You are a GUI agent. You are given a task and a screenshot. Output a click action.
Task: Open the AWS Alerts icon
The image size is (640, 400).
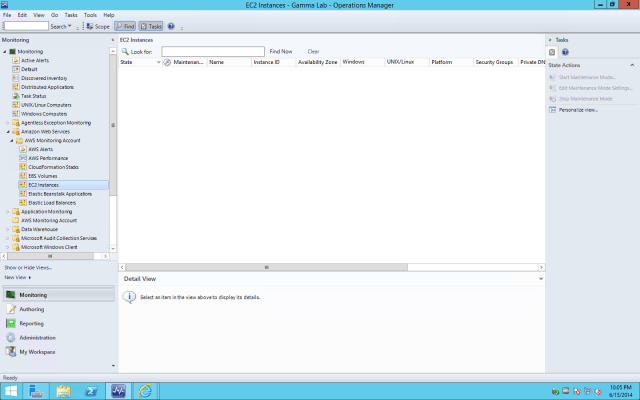coord(23,149)
